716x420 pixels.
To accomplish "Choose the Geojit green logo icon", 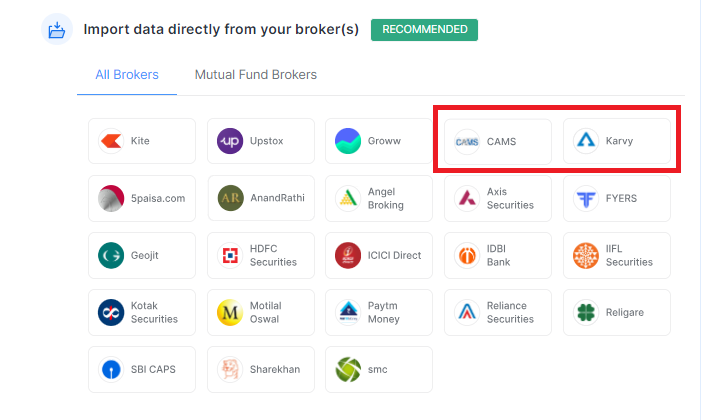I will tap(111, 255).
